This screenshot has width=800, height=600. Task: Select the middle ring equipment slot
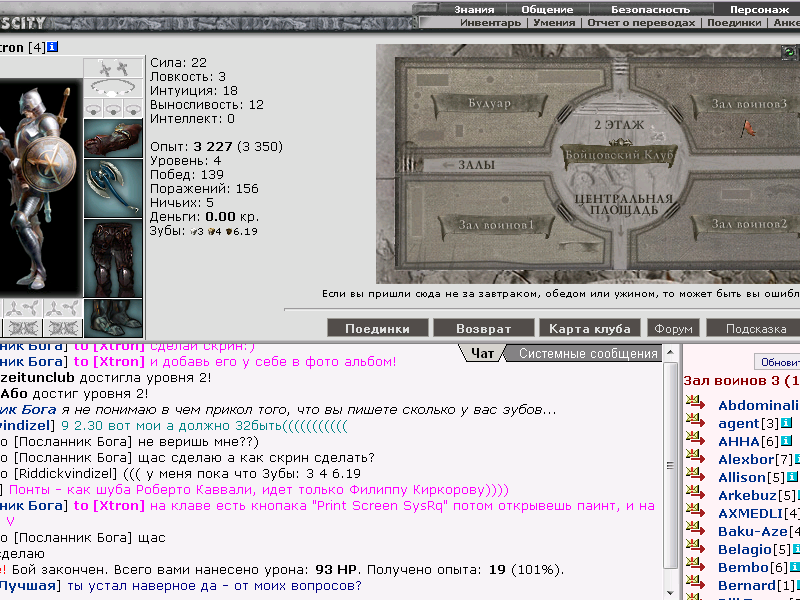click(x=113, y=108)
